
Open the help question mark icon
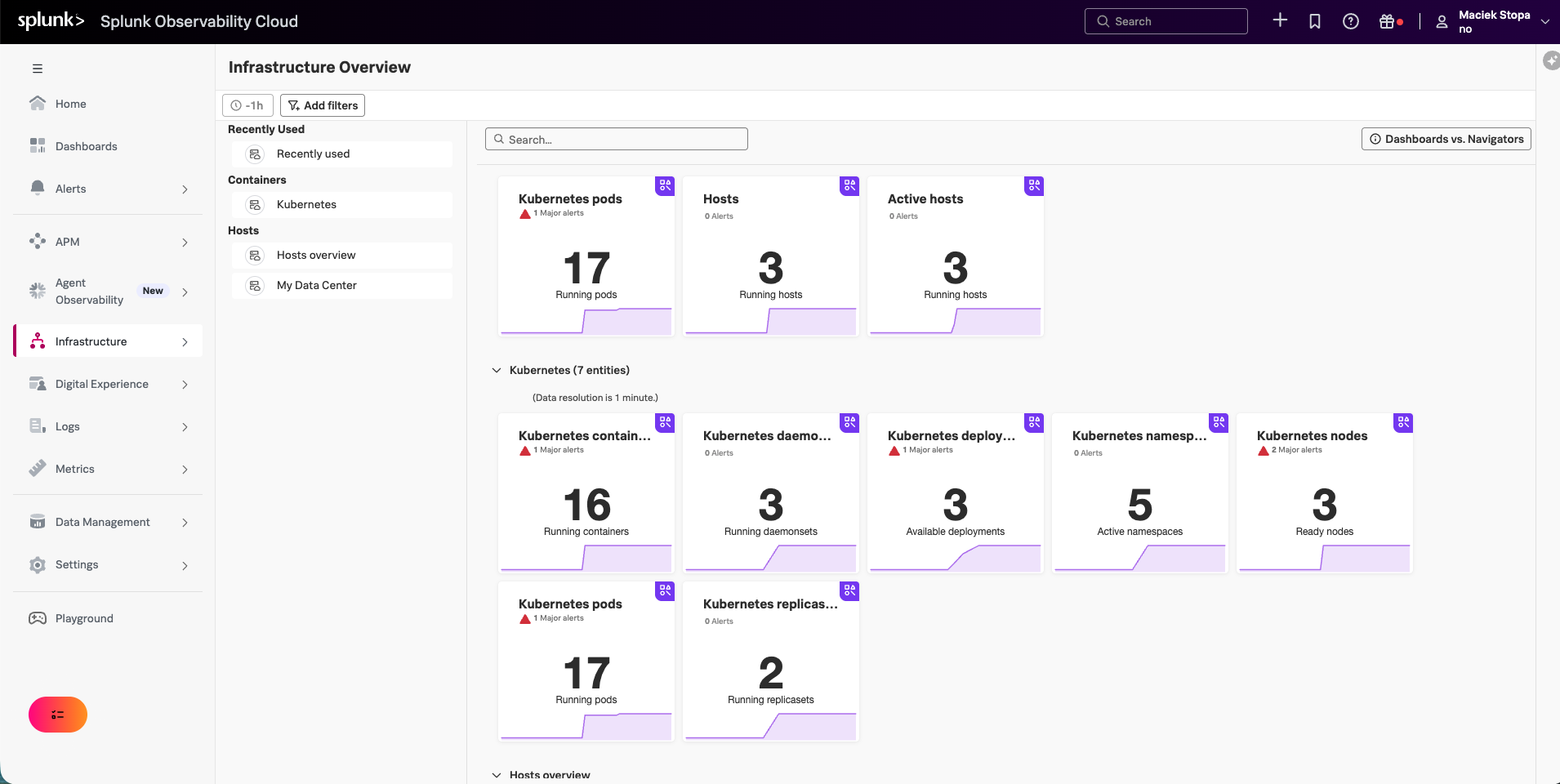[1351, 21]
